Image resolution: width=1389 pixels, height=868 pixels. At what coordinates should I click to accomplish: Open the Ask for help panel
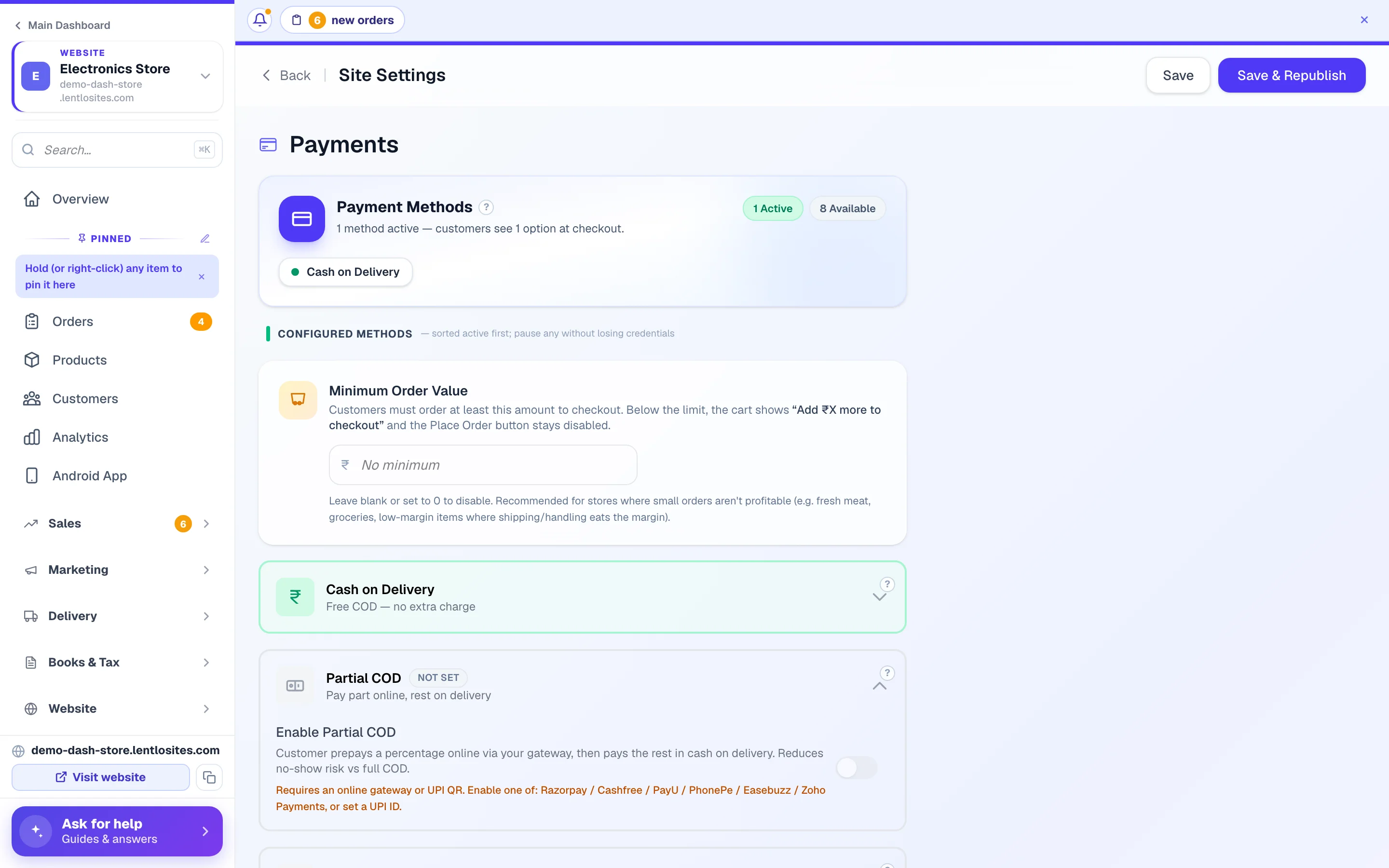(117, 831)
